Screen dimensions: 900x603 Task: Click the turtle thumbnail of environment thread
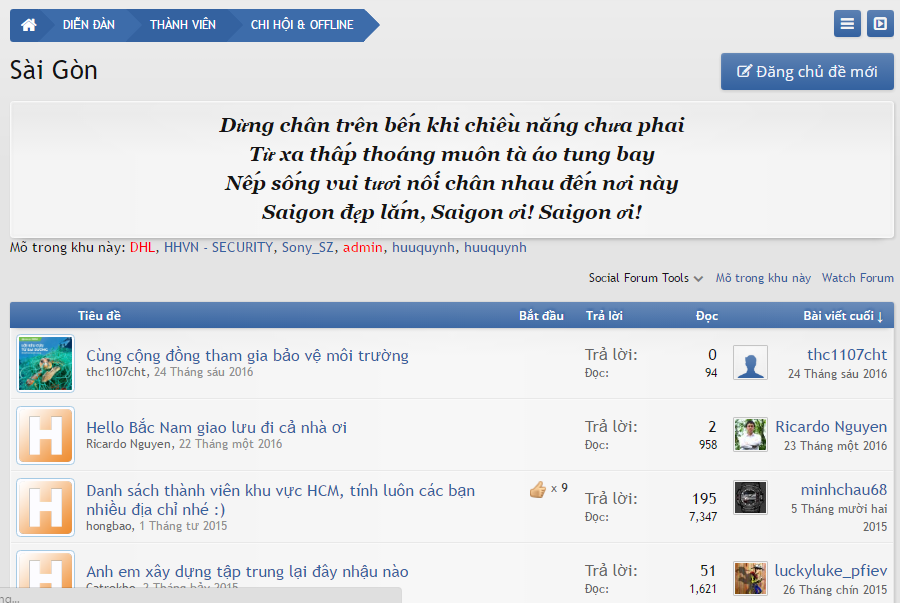pyautogui.click(x=45, y=363)
